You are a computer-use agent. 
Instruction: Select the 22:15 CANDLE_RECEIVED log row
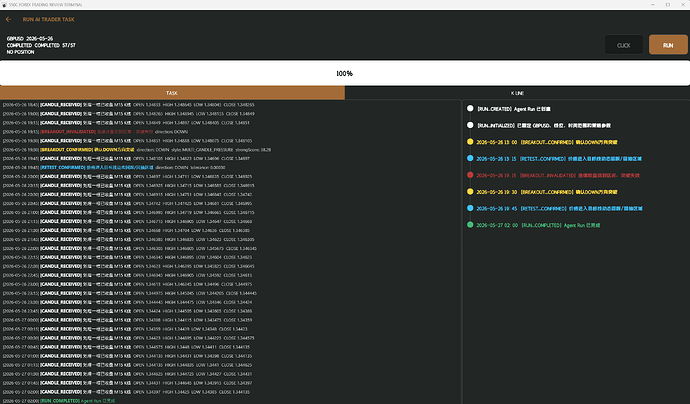[x=128, y=257]
